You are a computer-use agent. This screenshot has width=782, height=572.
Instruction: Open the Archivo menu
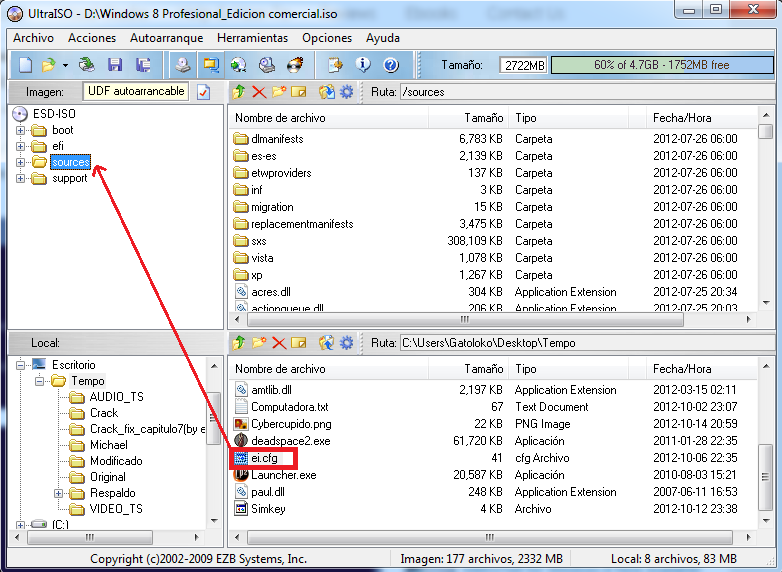pyautogui.click(x=33, y=38)
